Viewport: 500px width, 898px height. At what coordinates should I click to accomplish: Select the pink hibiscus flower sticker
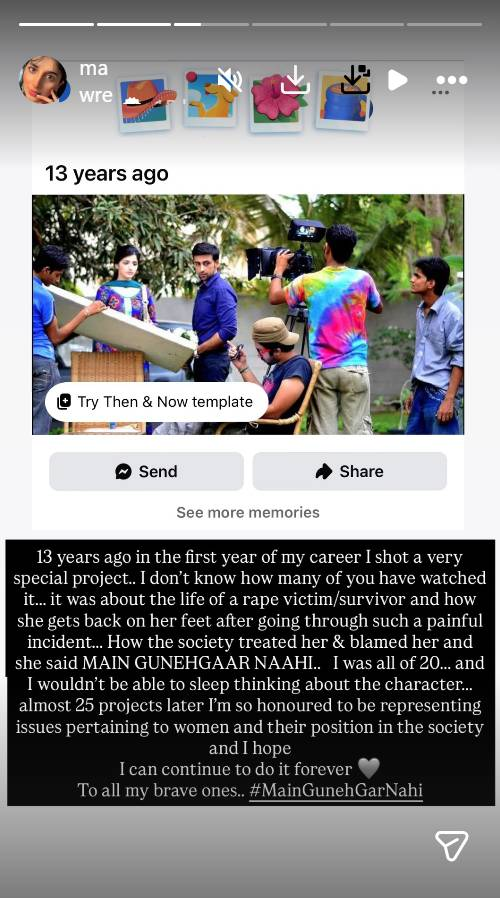277,103
